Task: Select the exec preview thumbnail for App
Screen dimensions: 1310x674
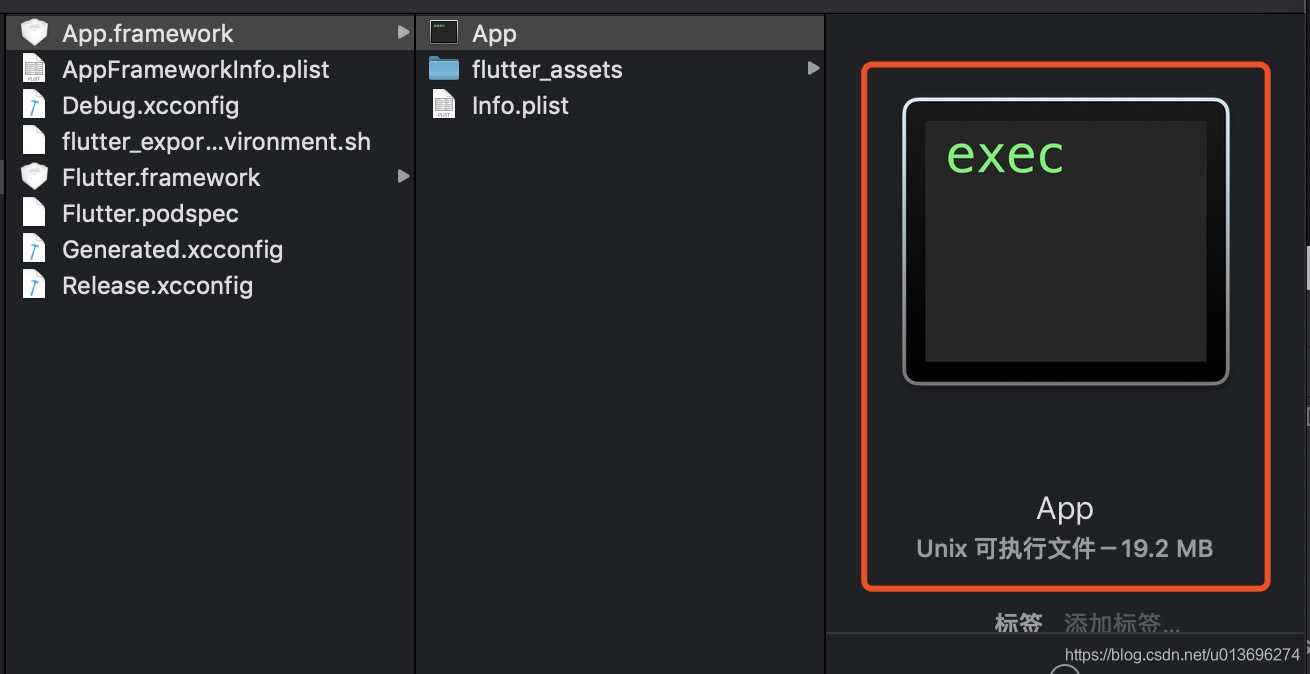Action: pos(1064,240)
